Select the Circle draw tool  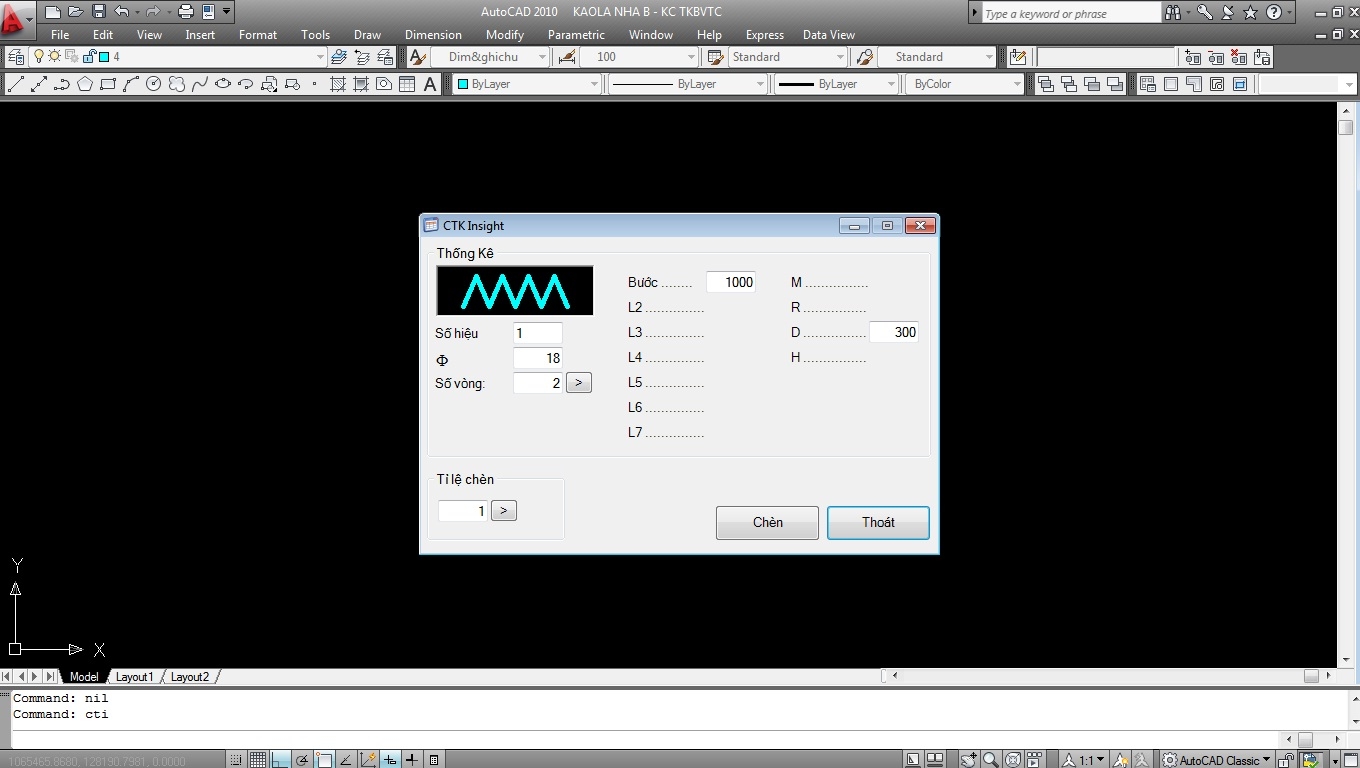[x=154, y=85]
